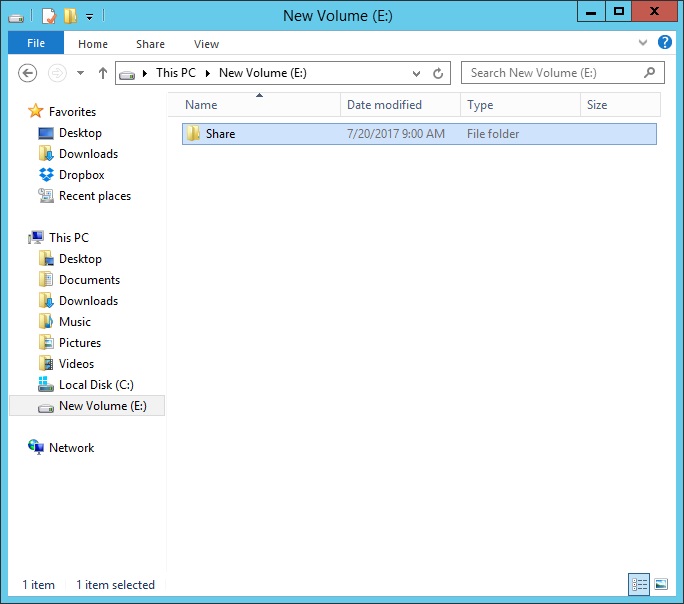The width and height of the screenshot is (684, 604).
Task: Expand the ribbon with the chevron
Action: coord(643,44)
